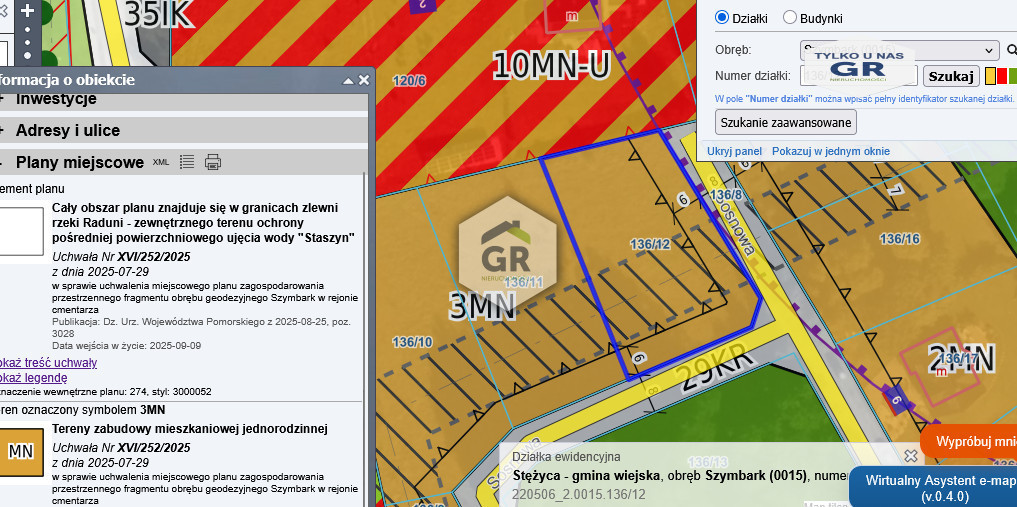Click parcel label 136/10 on map
Screen dimensions: 1017x507
click(x=413, y=342)
